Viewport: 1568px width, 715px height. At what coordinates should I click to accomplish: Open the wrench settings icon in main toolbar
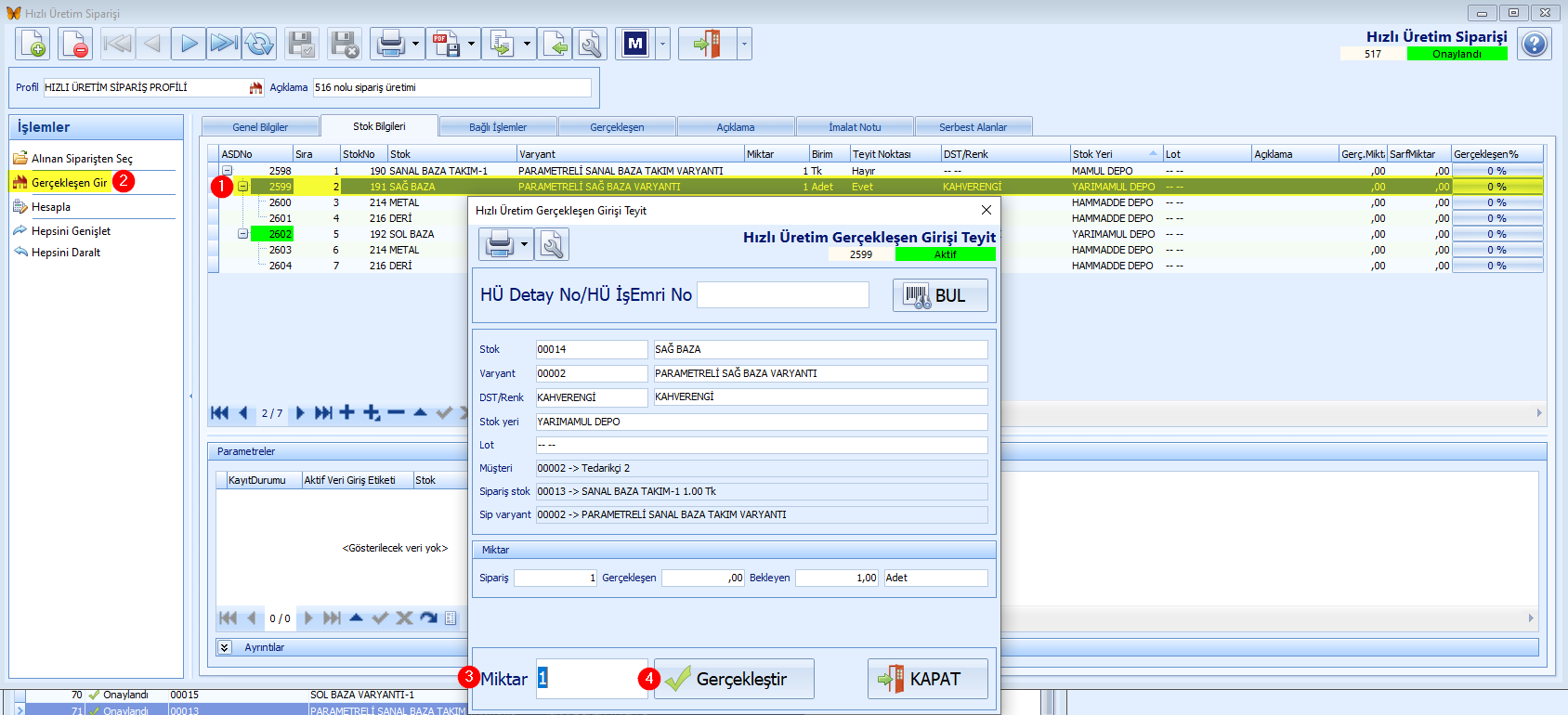(x=590, y=44)
